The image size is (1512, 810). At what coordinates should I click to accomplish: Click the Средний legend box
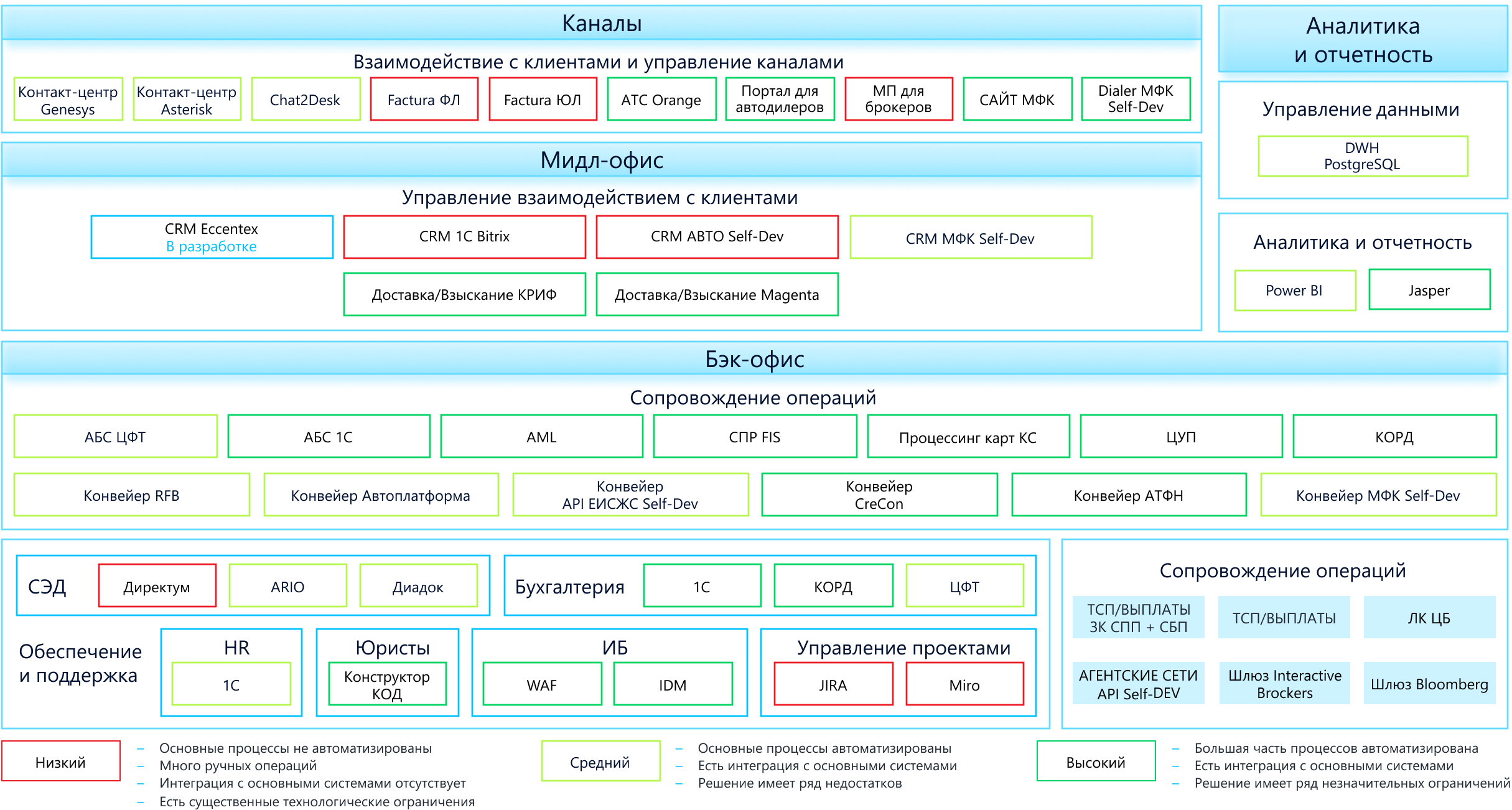point(601,761)
